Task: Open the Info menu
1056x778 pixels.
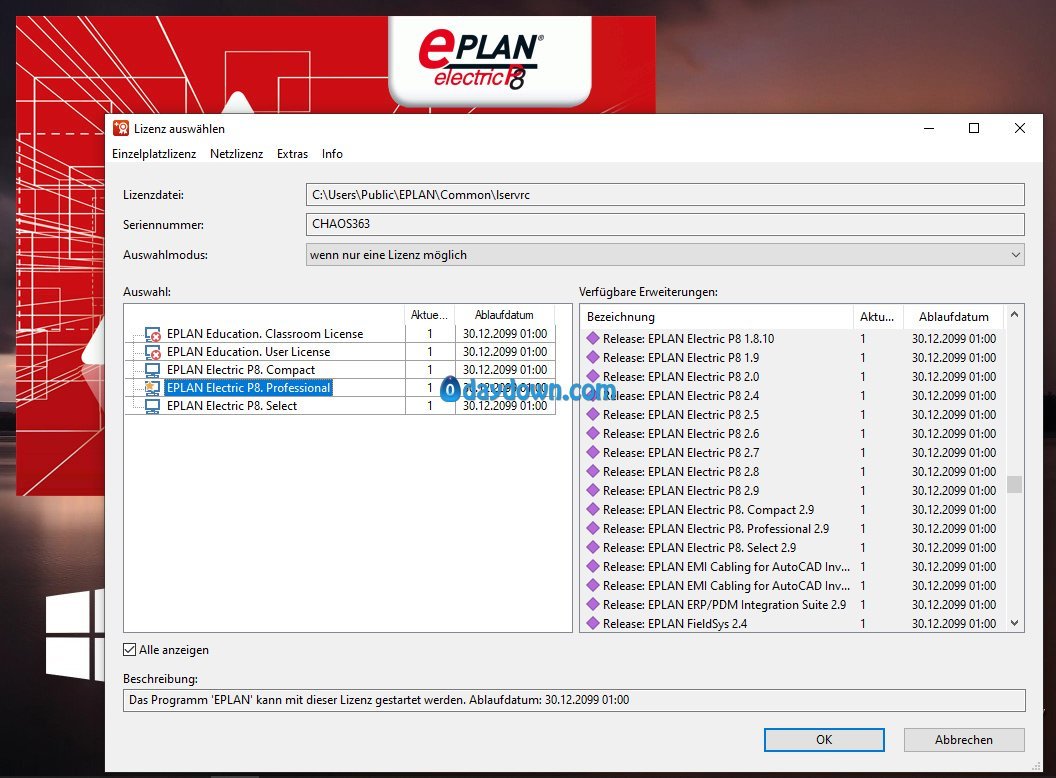Action: pyautogui.click(x=332, y=154)
